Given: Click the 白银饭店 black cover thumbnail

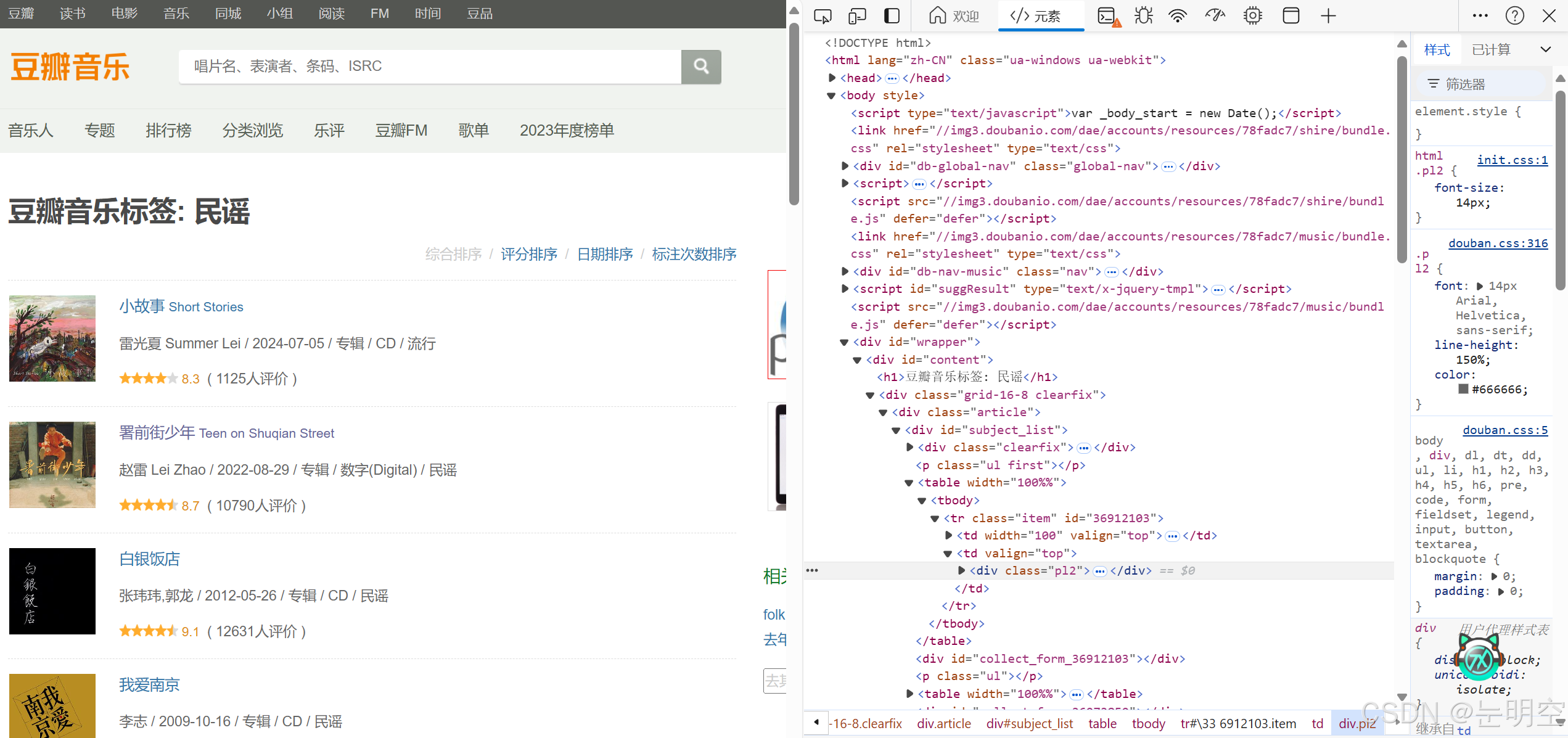Looking at the screenshot, I should 52,591.
